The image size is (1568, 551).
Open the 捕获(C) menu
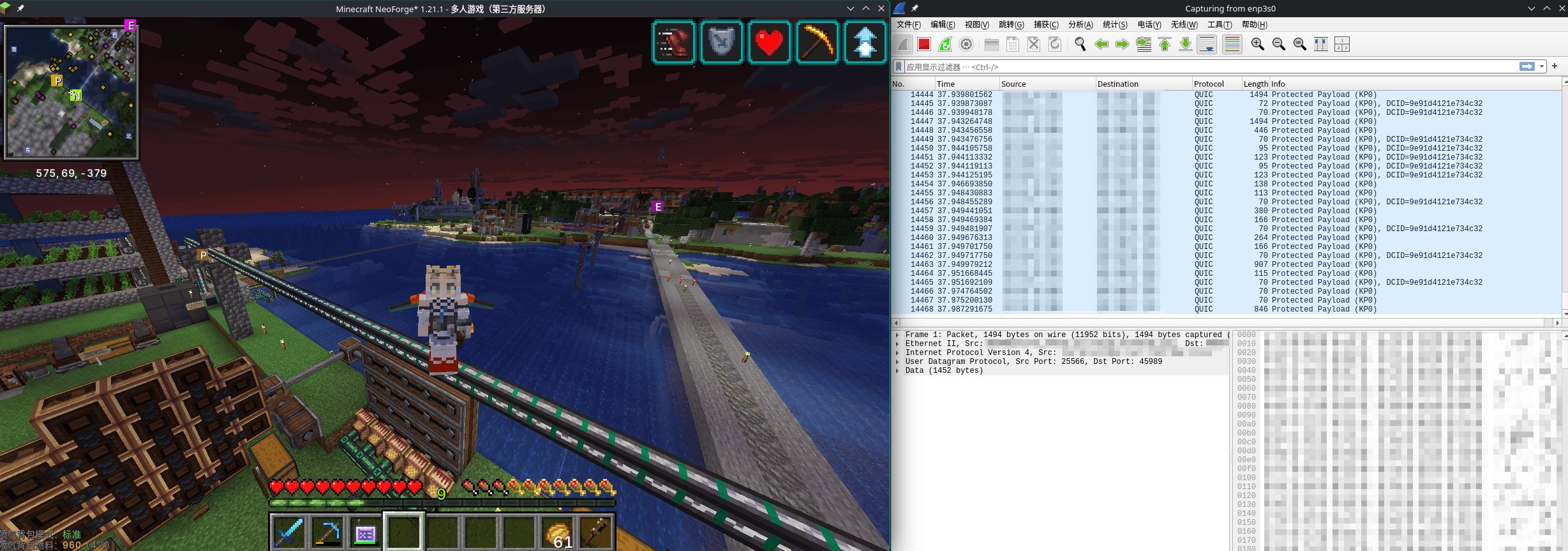[1047, 25]
